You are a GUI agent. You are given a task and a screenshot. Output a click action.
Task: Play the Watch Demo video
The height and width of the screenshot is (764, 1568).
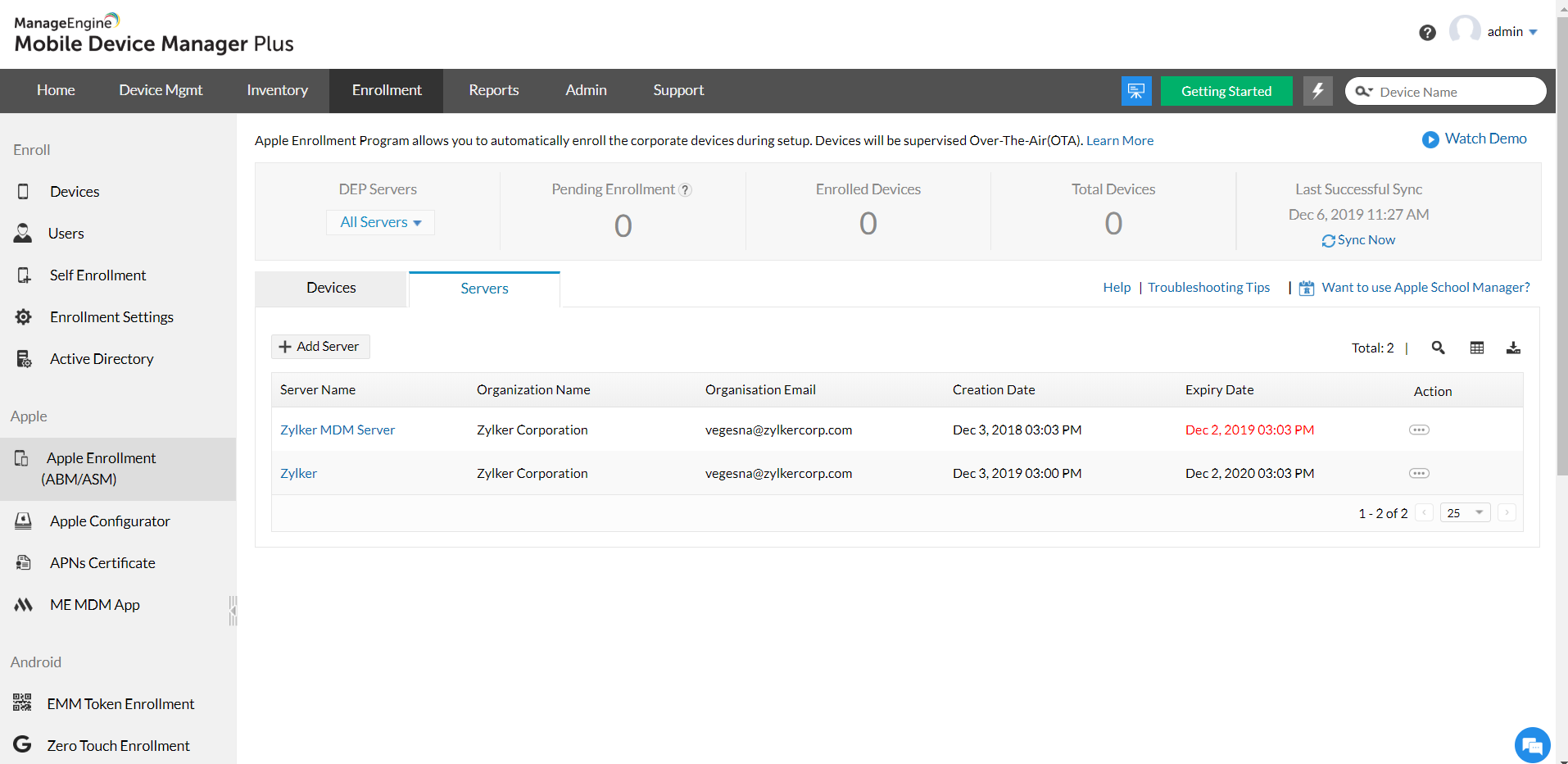pyautogui.click(x=1475, y=139)
